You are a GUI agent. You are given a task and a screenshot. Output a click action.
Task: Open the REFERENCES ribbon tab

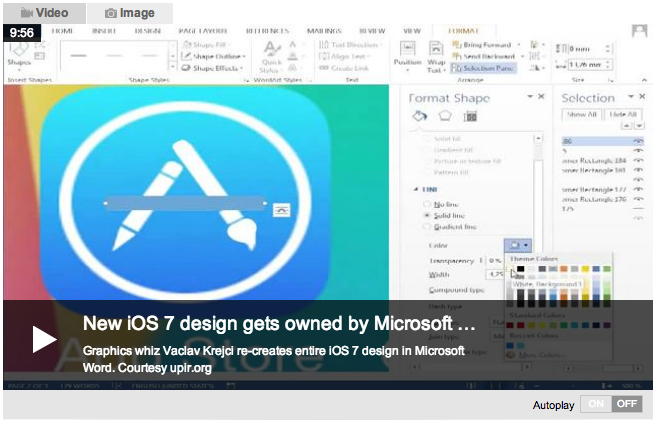267,31
